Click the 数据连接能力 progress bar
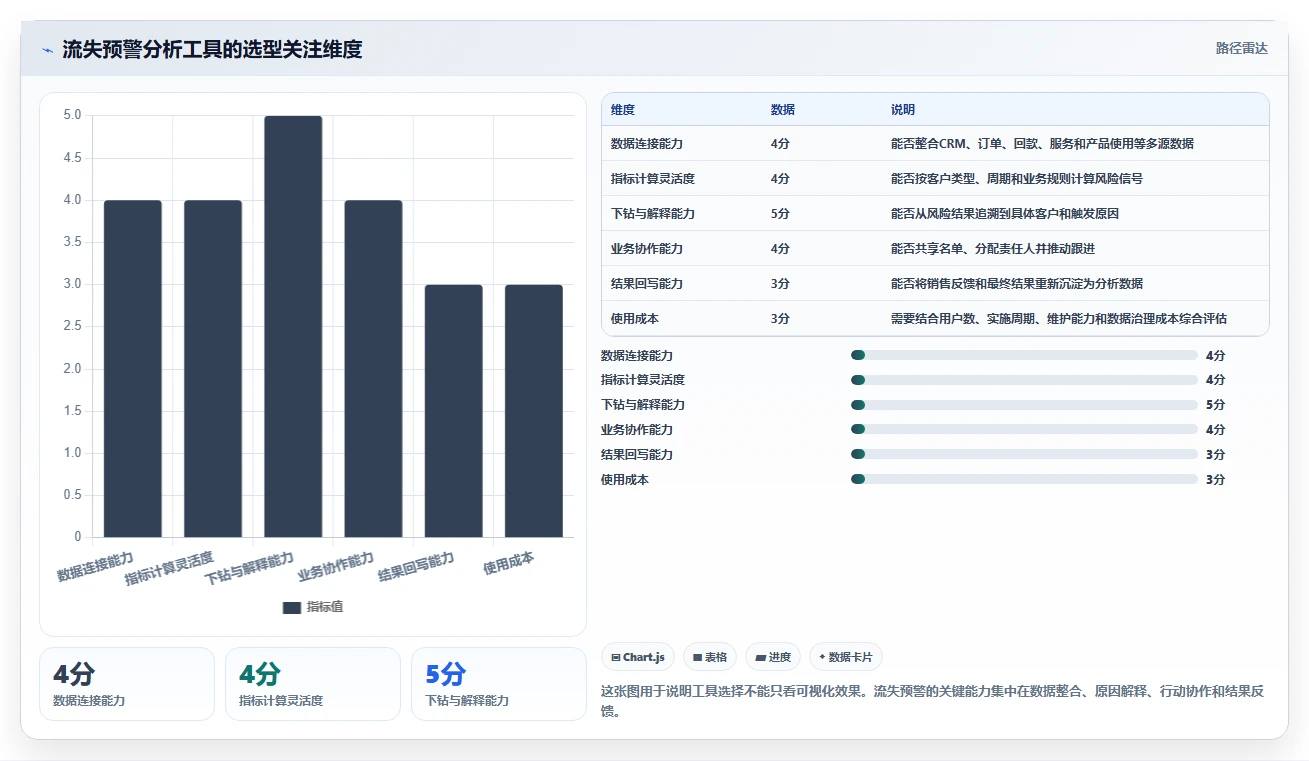This screenshot has height=761, width=1309. 1024,355
